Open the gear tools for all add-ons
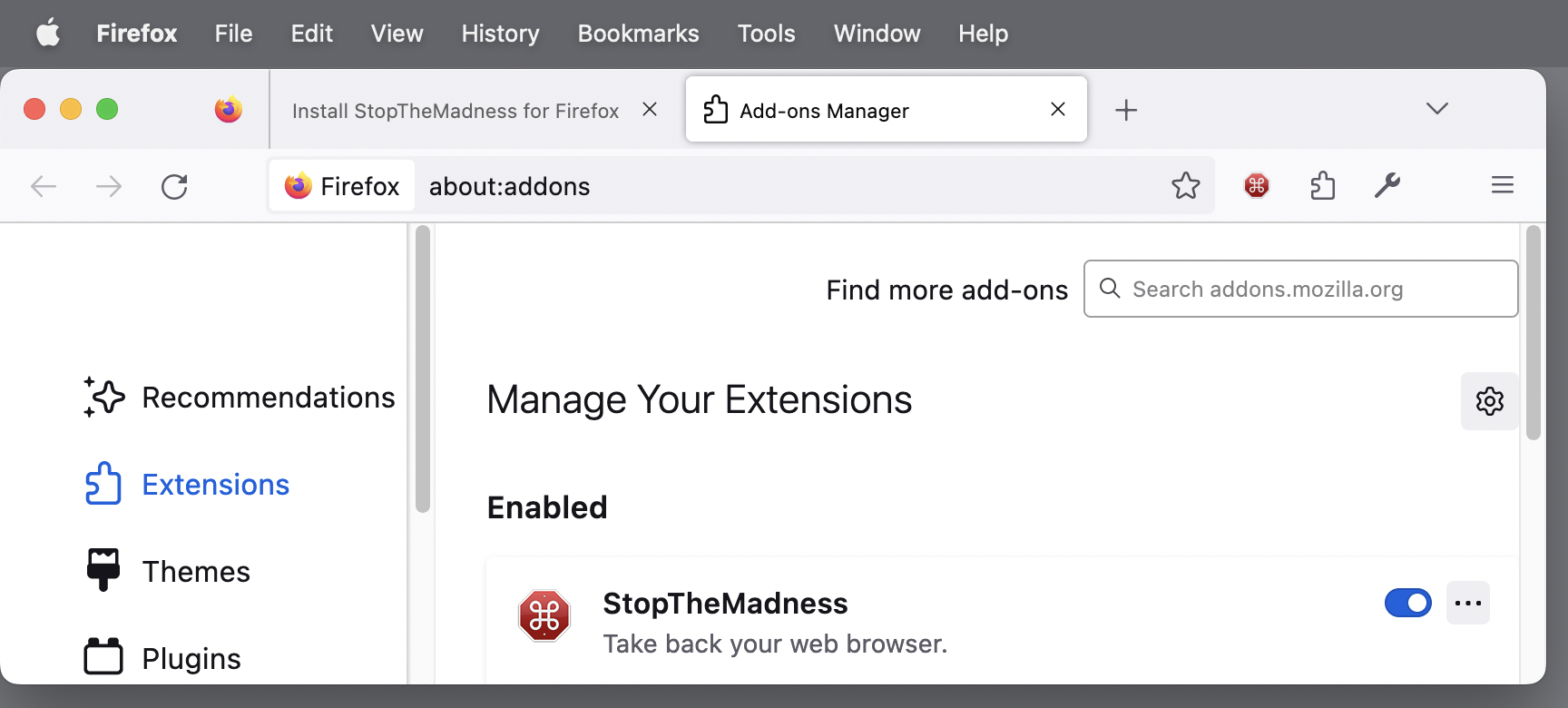This screenshot has height=708, width=1568. point(1489,401)
